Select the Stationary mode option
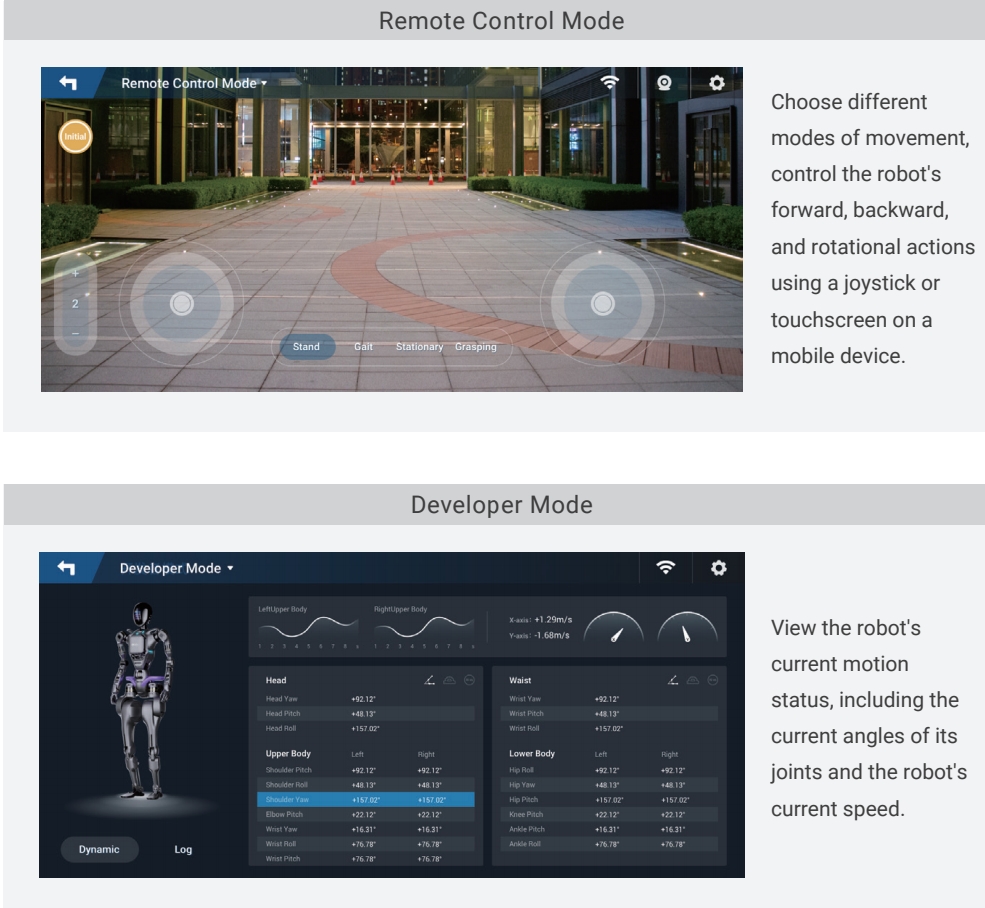 coord(419,347)
